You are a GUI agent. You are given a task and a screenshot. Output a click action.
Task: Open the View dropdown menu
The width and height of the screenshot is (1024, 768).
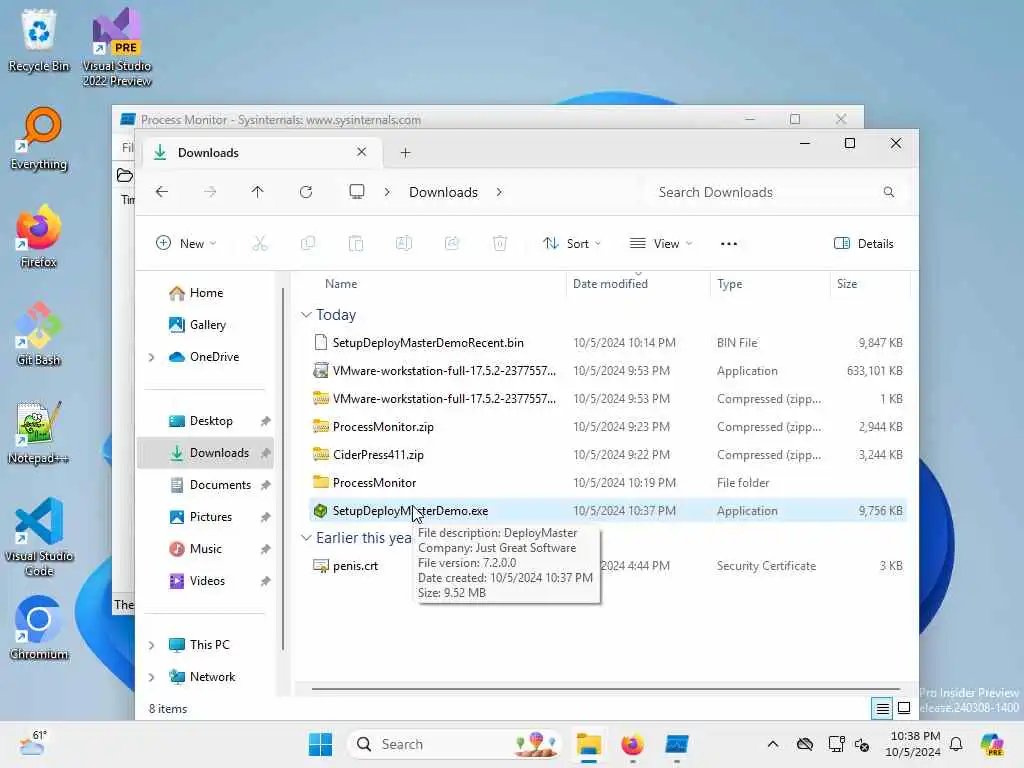click(x=660, y=244)
